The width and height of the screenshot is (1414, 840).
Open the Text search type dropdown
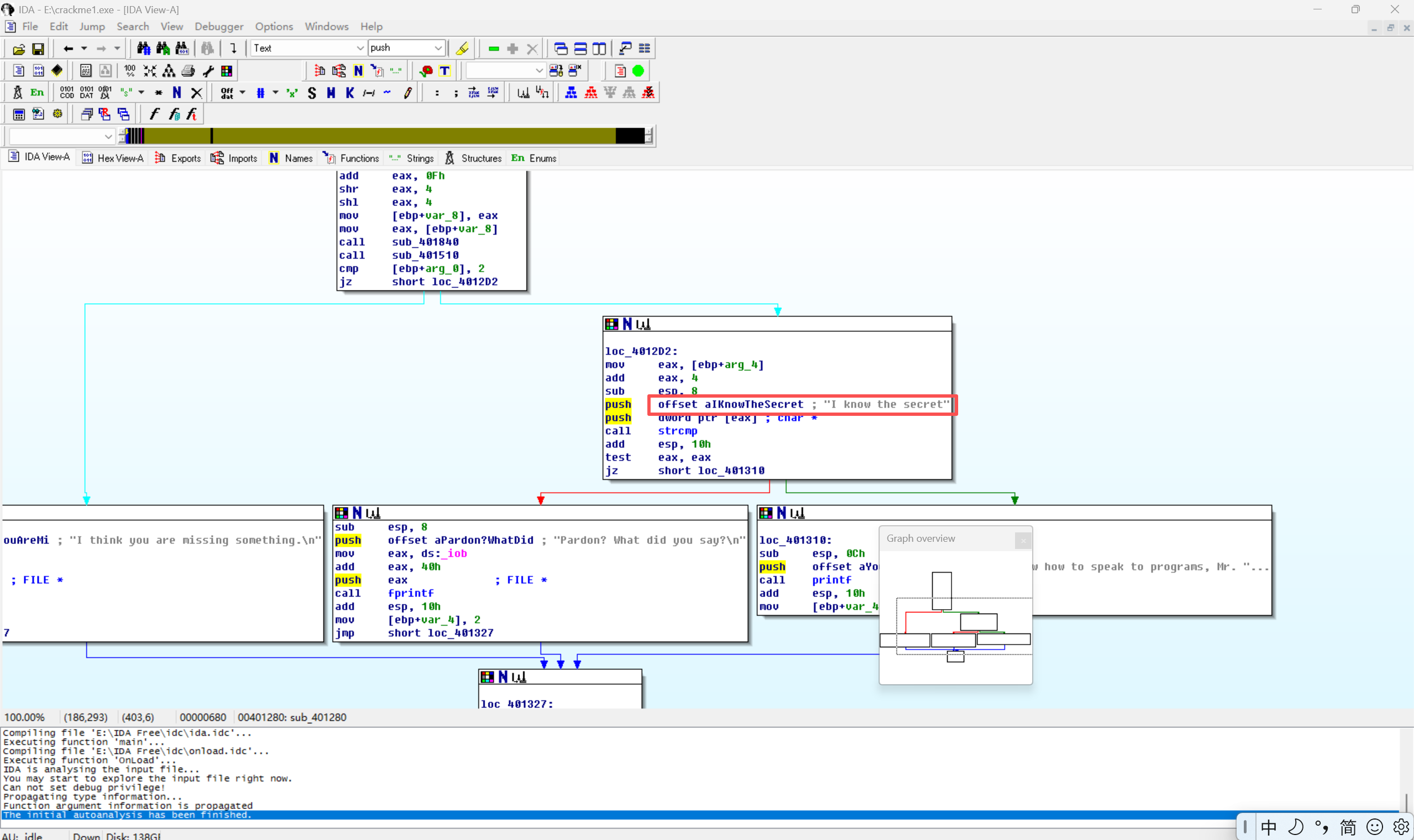click(360, 49)
